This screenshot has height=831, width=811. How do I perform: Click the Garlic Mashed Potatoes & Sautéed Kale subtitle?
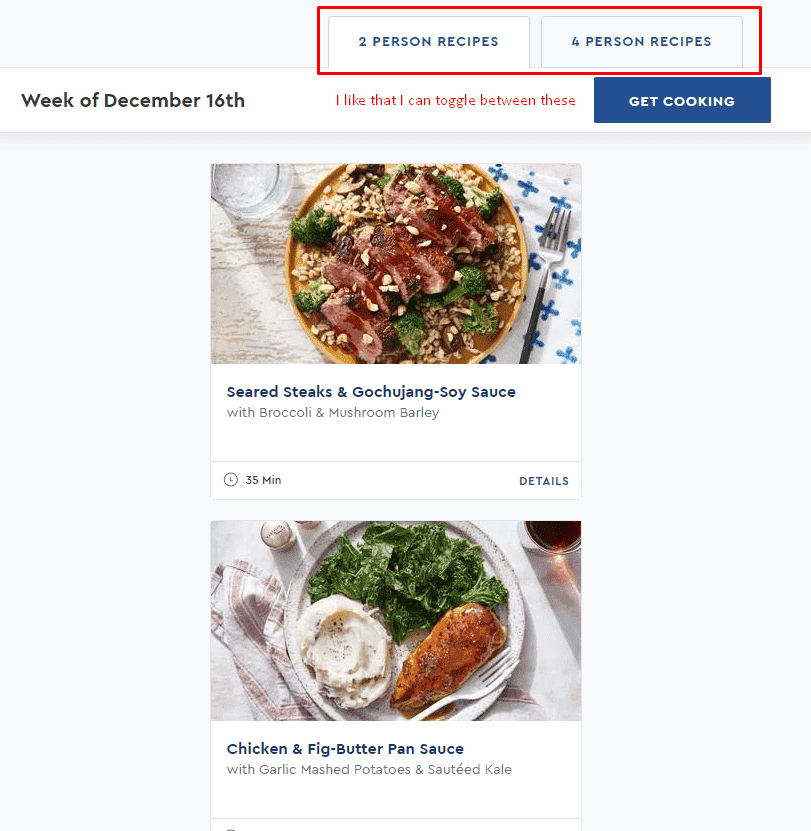coord(369,770)
